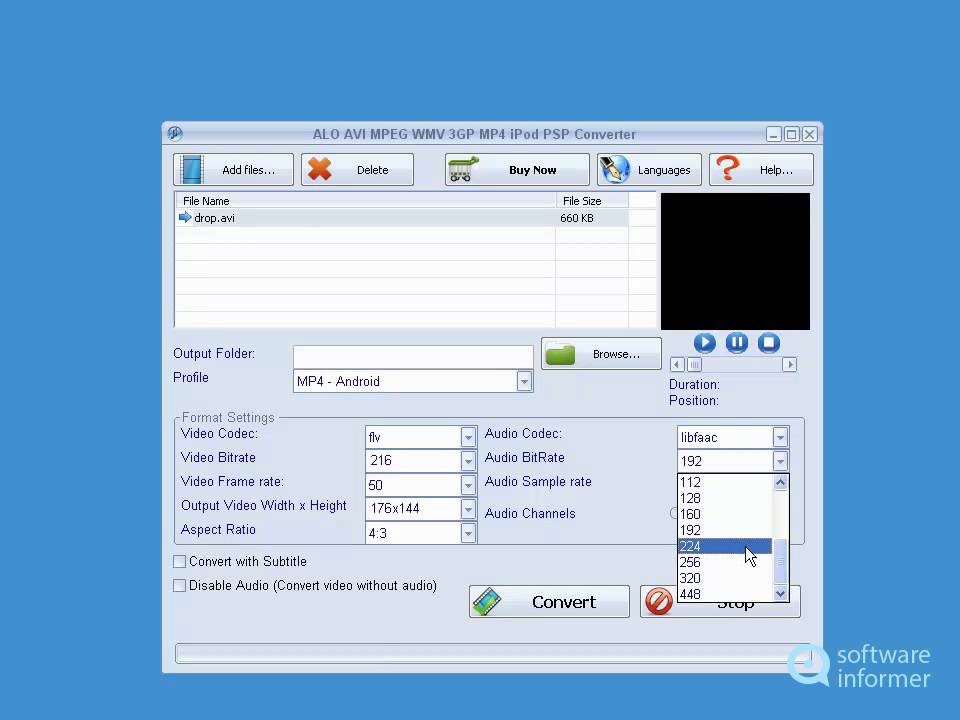960x720 pixels.
Task: Open the Audio Codec dropdown
Action: tap(780, 437)
